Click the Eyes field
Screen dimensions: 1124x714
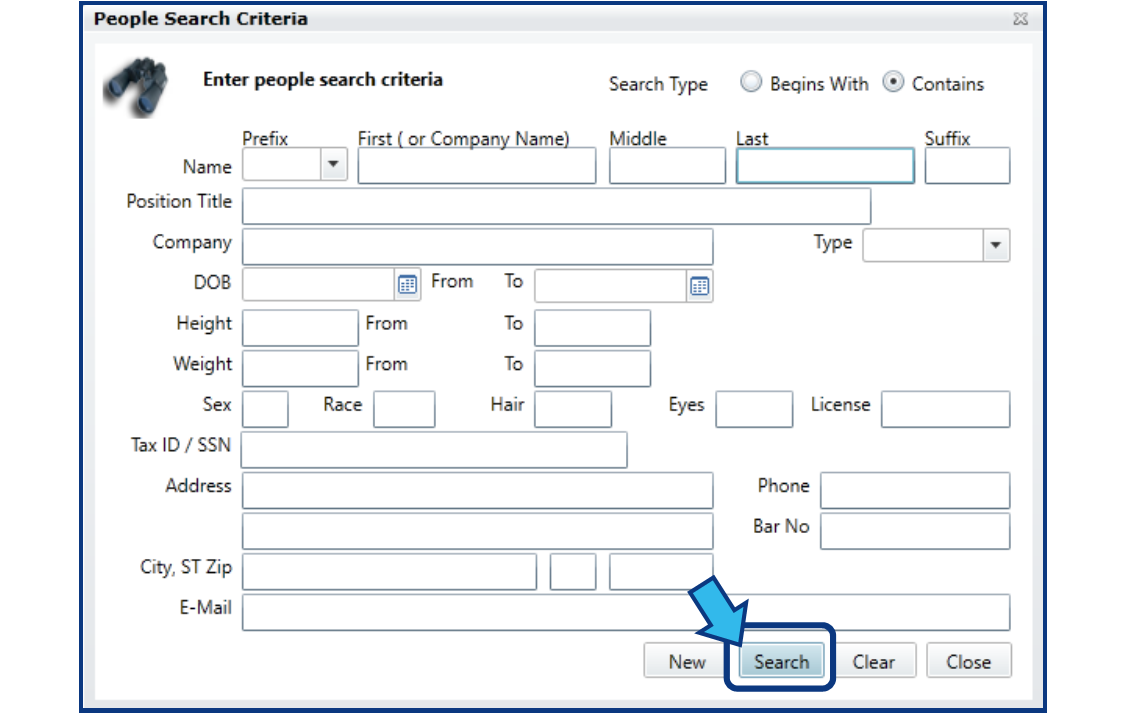[754, 409]
